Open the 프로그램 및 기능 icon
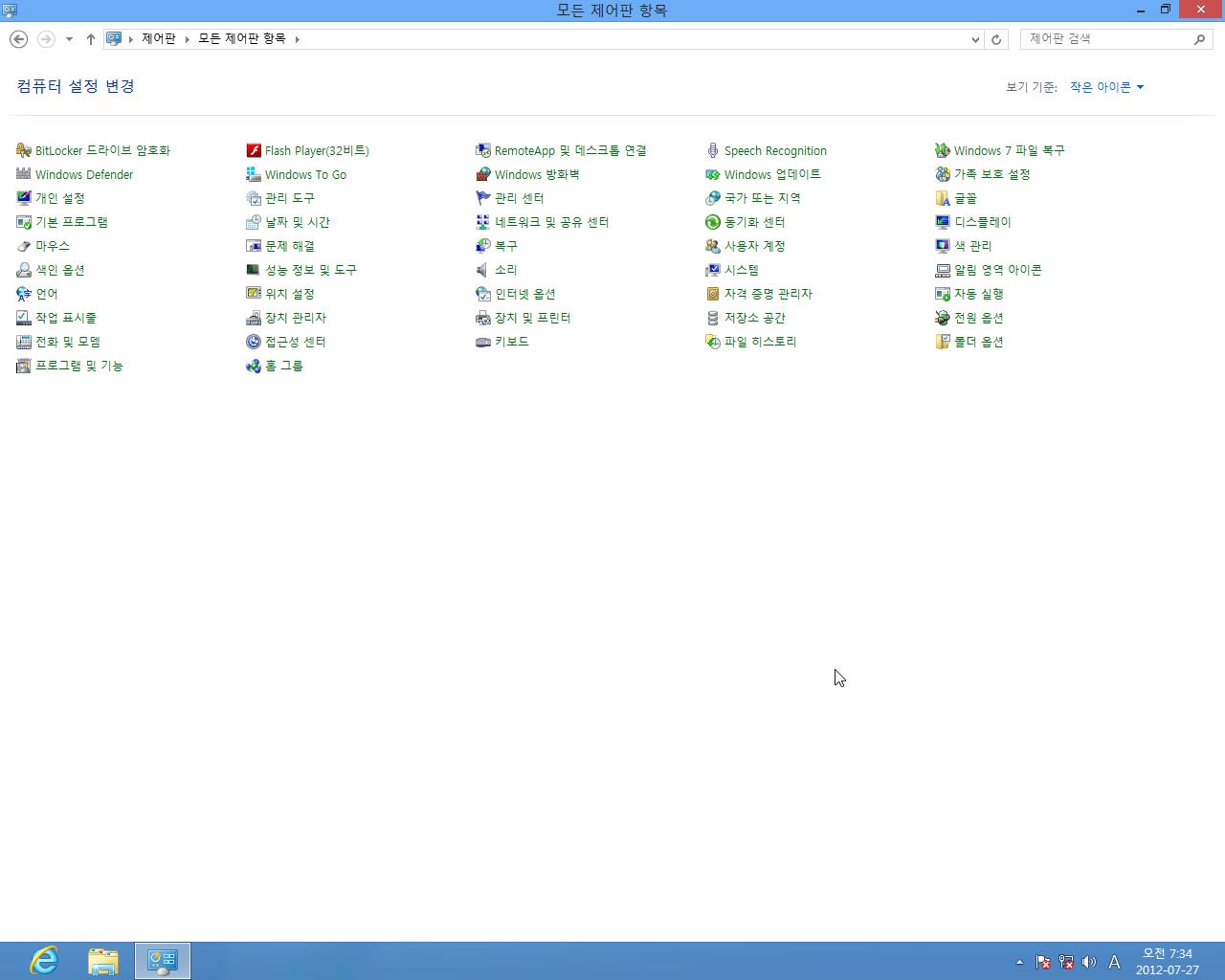This screenshot has width=1225, height=980. [x=24, y=366]
